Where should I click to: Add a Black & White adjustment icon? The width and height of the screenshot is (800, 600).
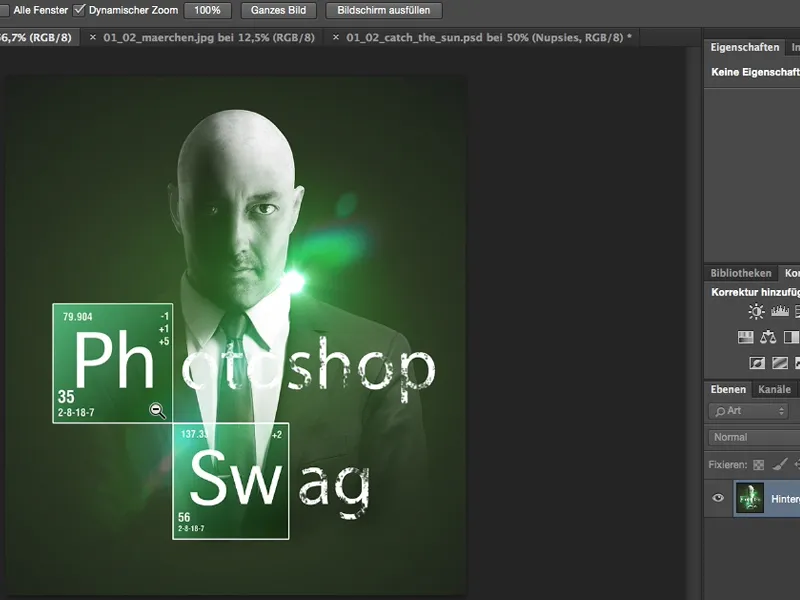[791, 337]
